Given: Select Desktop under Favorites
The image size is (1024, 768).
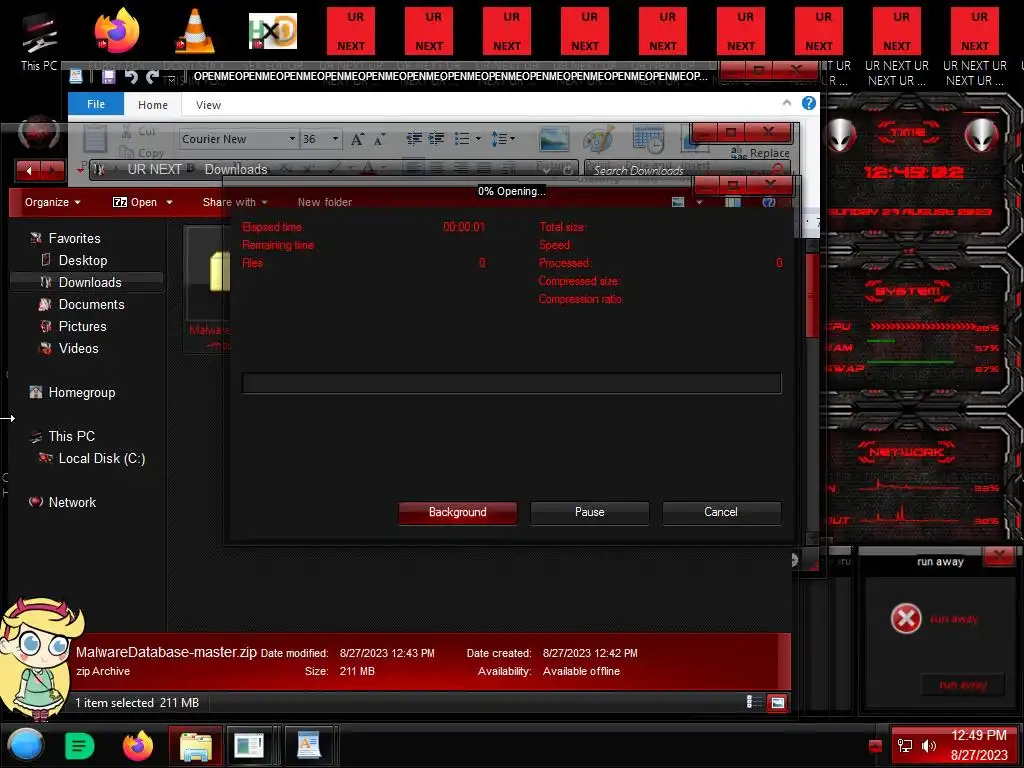Looking at the screenshot, I should 82,260.
